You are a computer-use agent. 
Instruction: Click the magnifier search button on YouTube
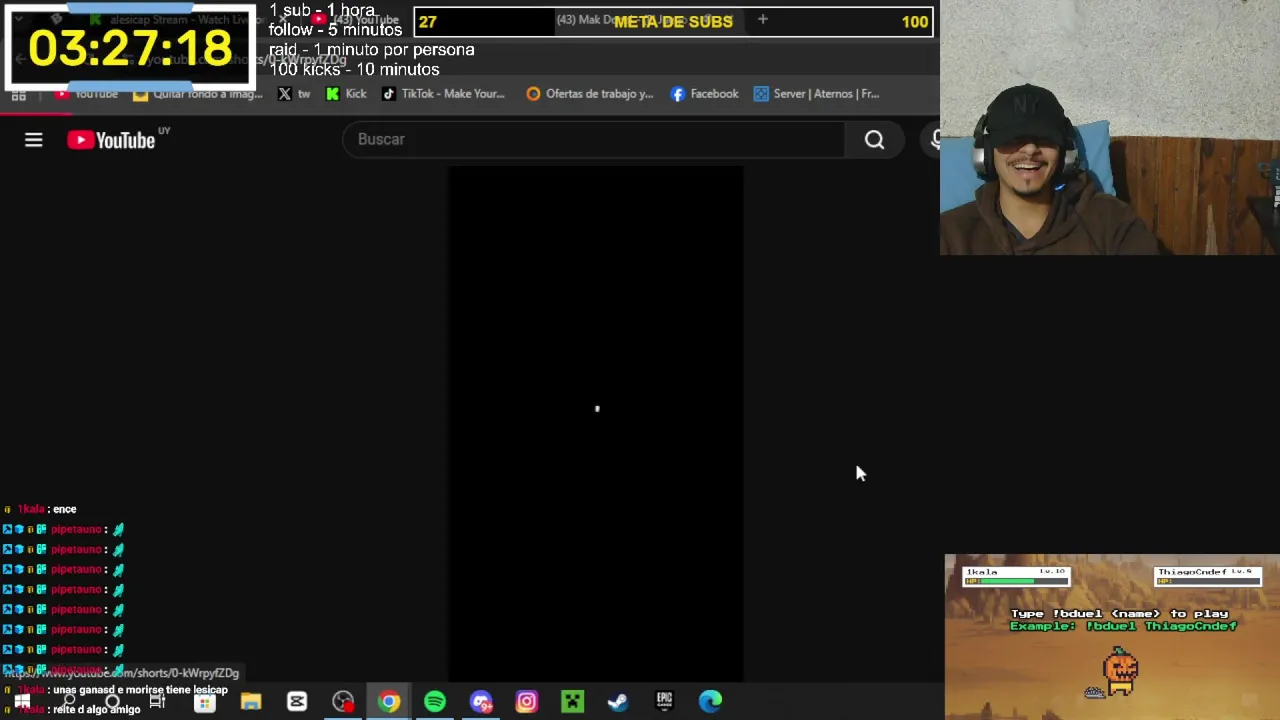tap(874, 140)
